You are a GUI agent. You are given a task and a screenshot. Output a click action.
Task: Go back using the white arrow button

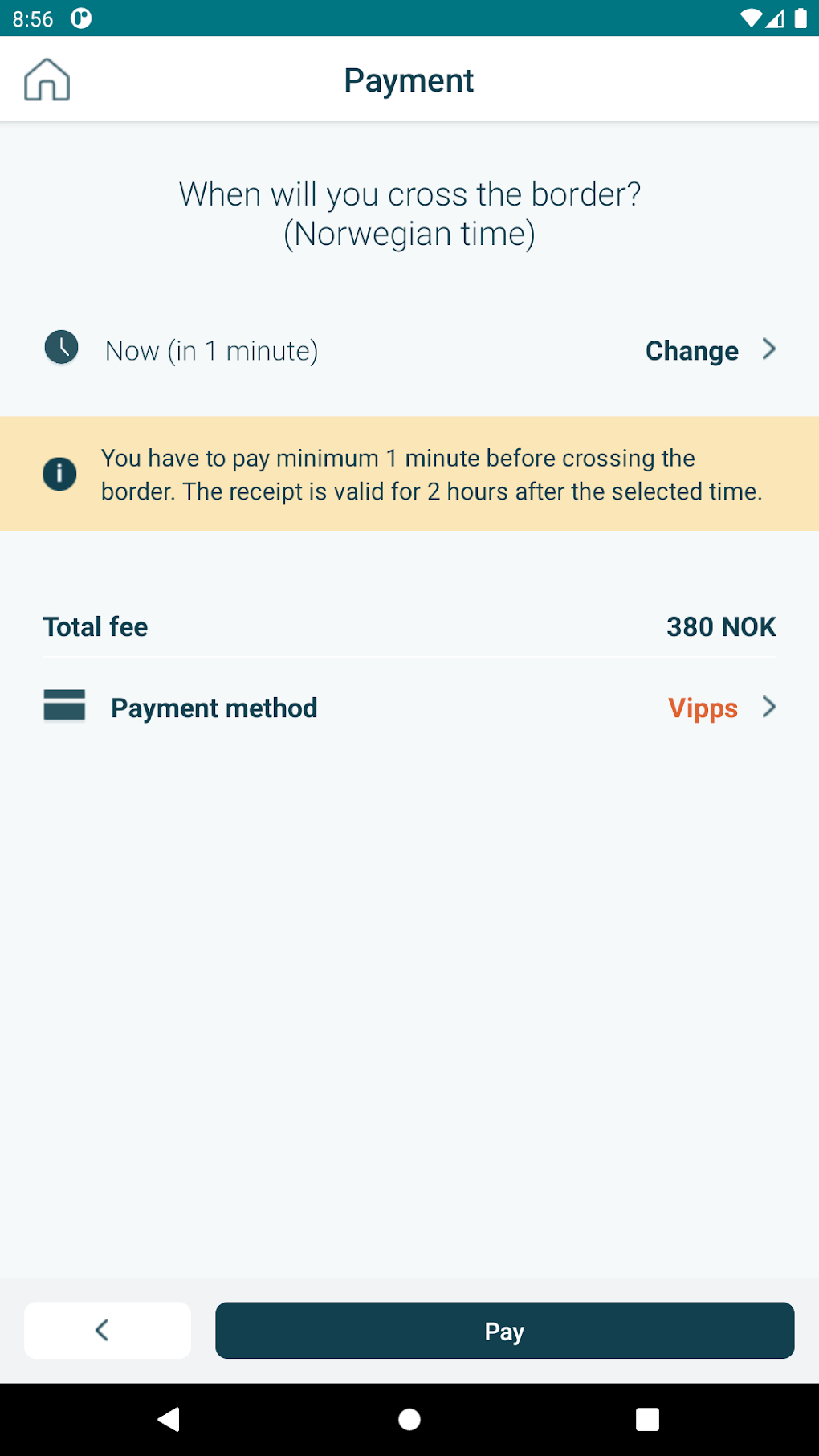pyautogui.click(x=108, y=1330)
